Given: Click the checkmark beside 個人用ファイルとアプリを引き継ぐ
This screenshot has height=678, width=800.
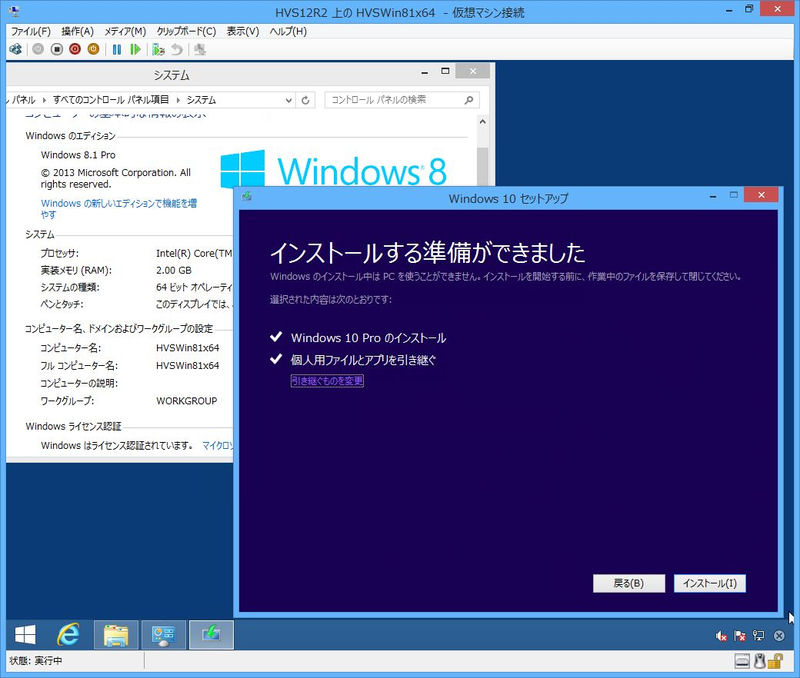Looking at the screenshot, I should [x=276, y=359].
